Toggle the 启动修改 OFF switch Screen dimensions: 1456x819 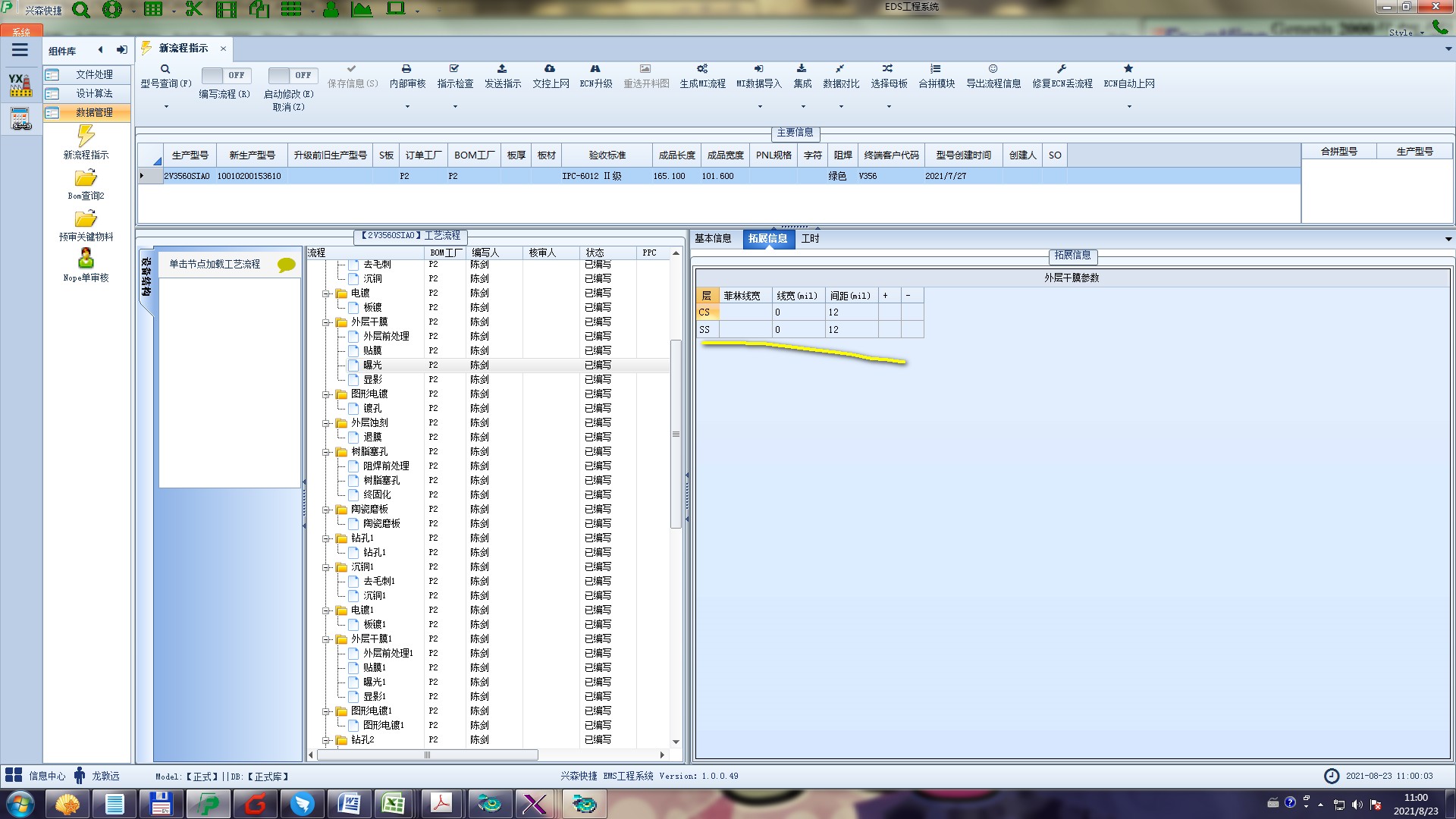click(292, 75)
